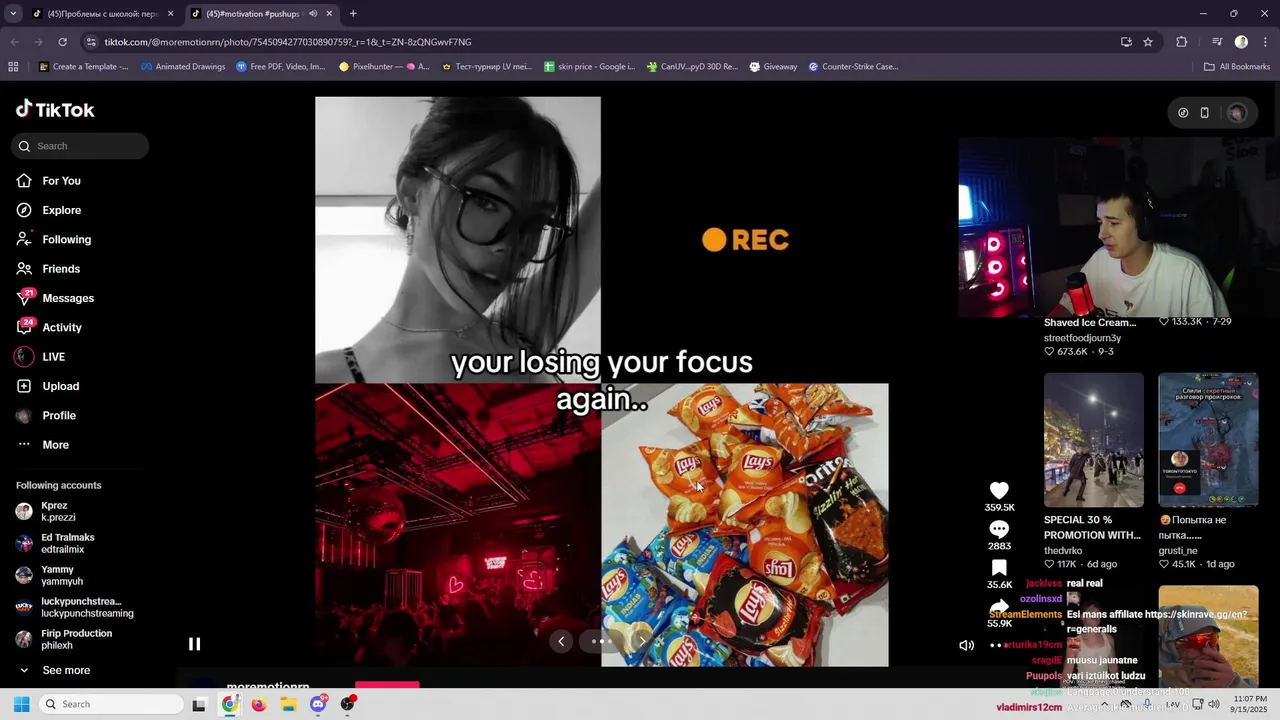This screenshot has width=1280, height=720.
Task: Open the thedvrko video thumbnail
Action: tap(1094, 440)
